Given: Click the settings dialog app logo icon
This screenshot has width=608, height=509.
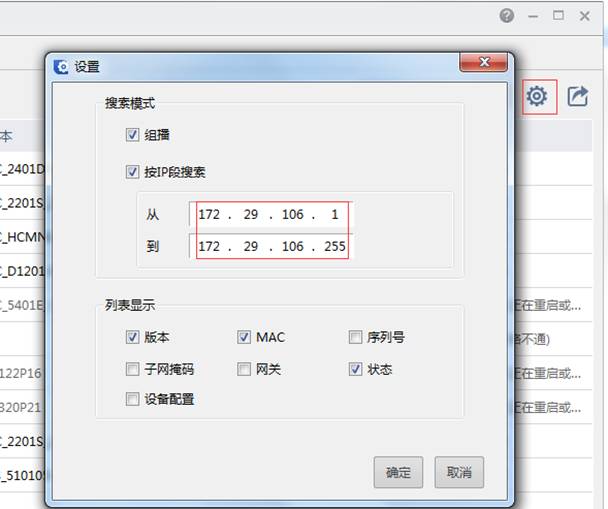Looking at the screenshot, I should click(x=62, y=66).
